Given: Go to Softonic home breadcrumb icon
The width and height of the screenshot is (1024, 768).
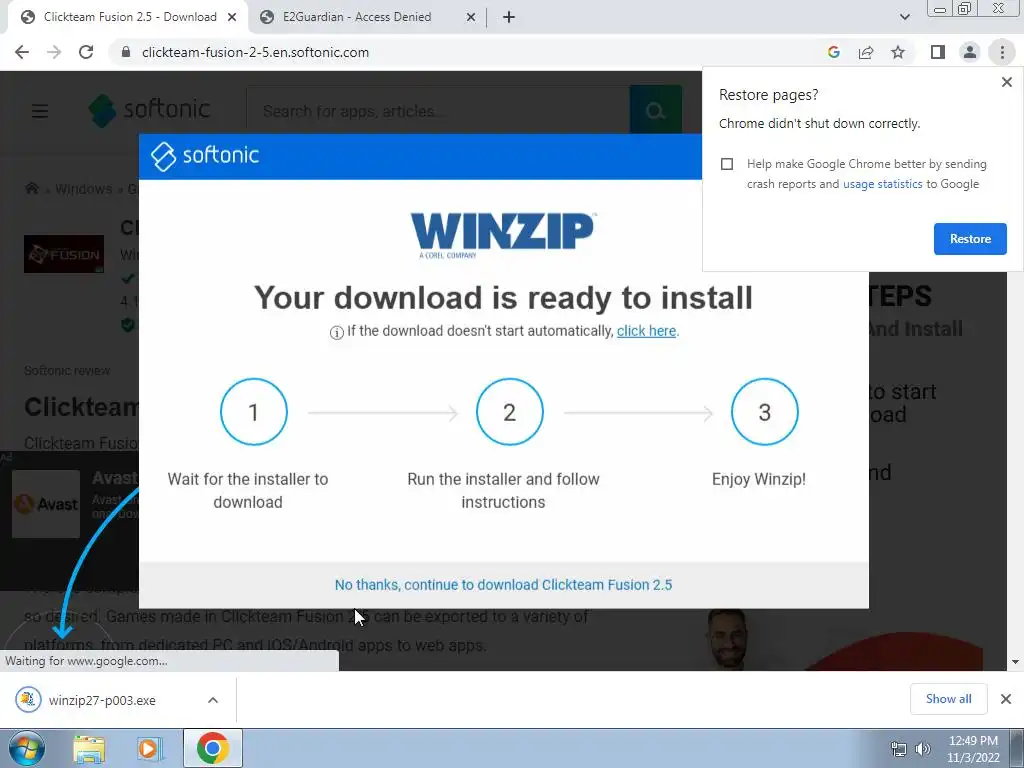Looking at the screenshot, I should [31, 189].
